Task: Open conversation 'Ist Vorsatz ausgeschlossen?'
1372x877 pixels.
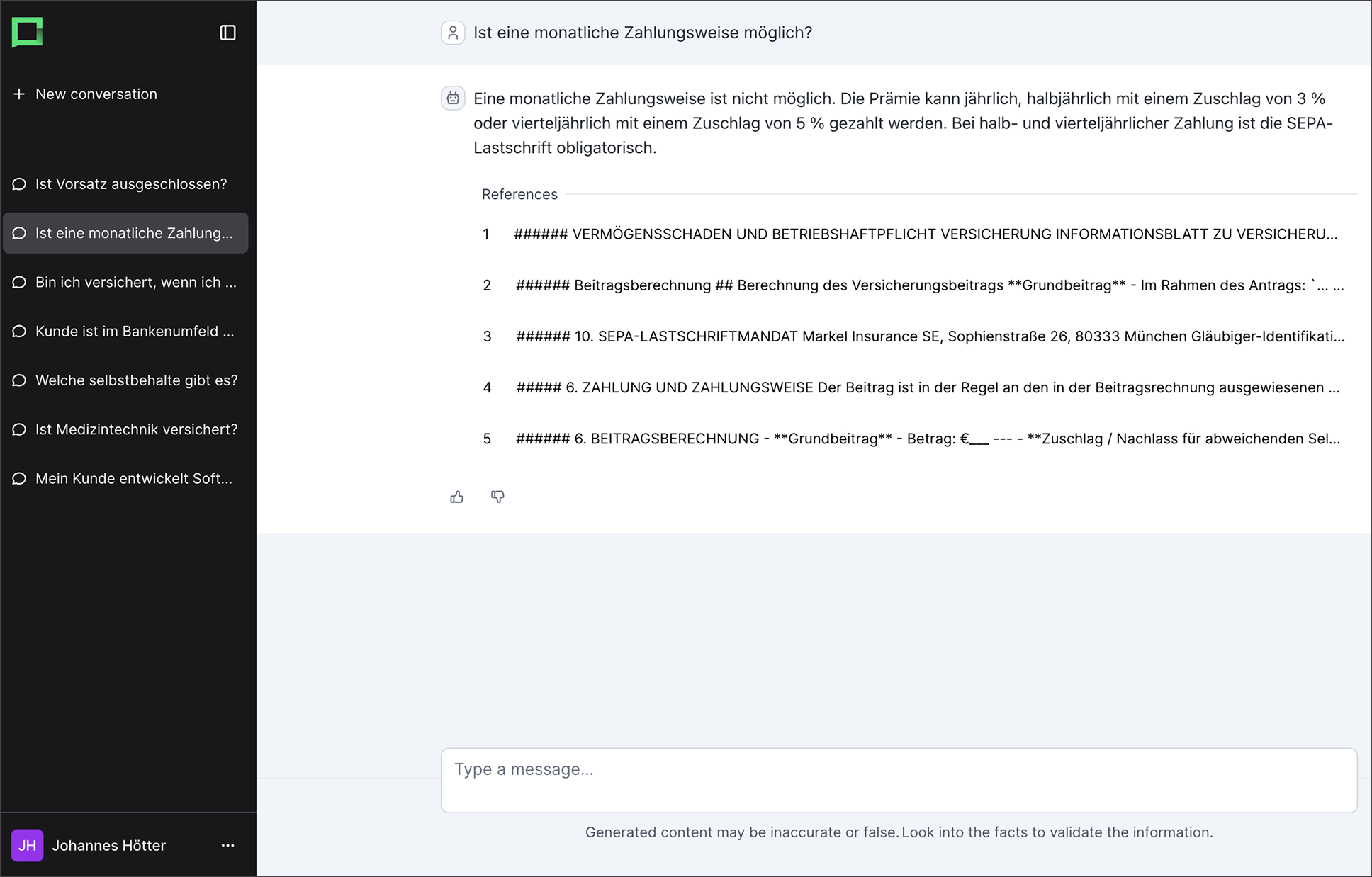Action: click(125, 184)
